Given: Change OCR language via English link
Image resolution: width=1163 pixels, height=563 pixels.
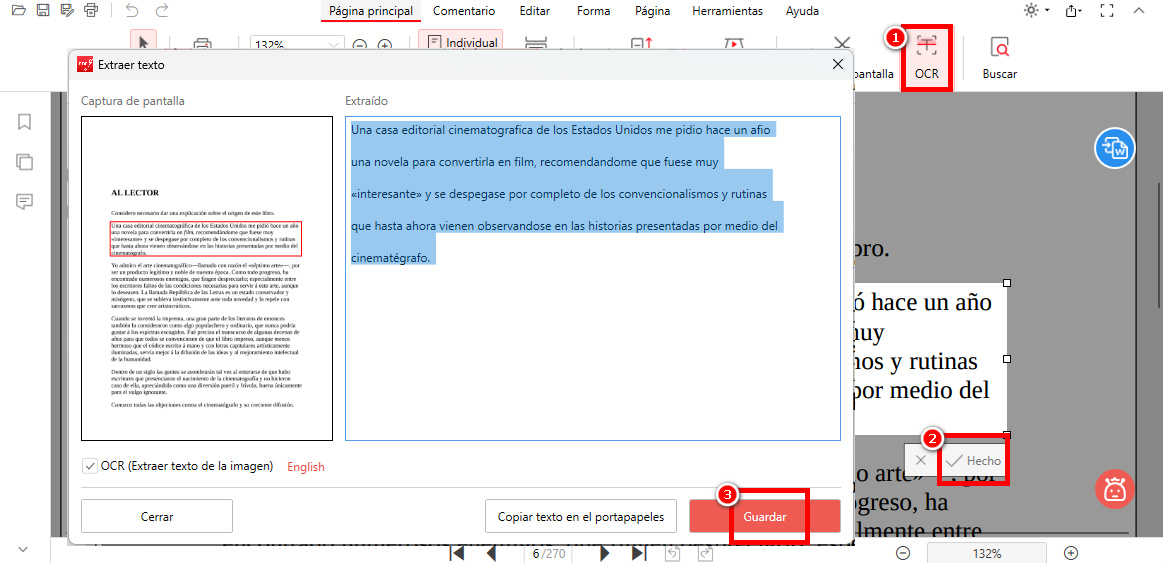Looking at the screenshot, I should tap(305, 467).
